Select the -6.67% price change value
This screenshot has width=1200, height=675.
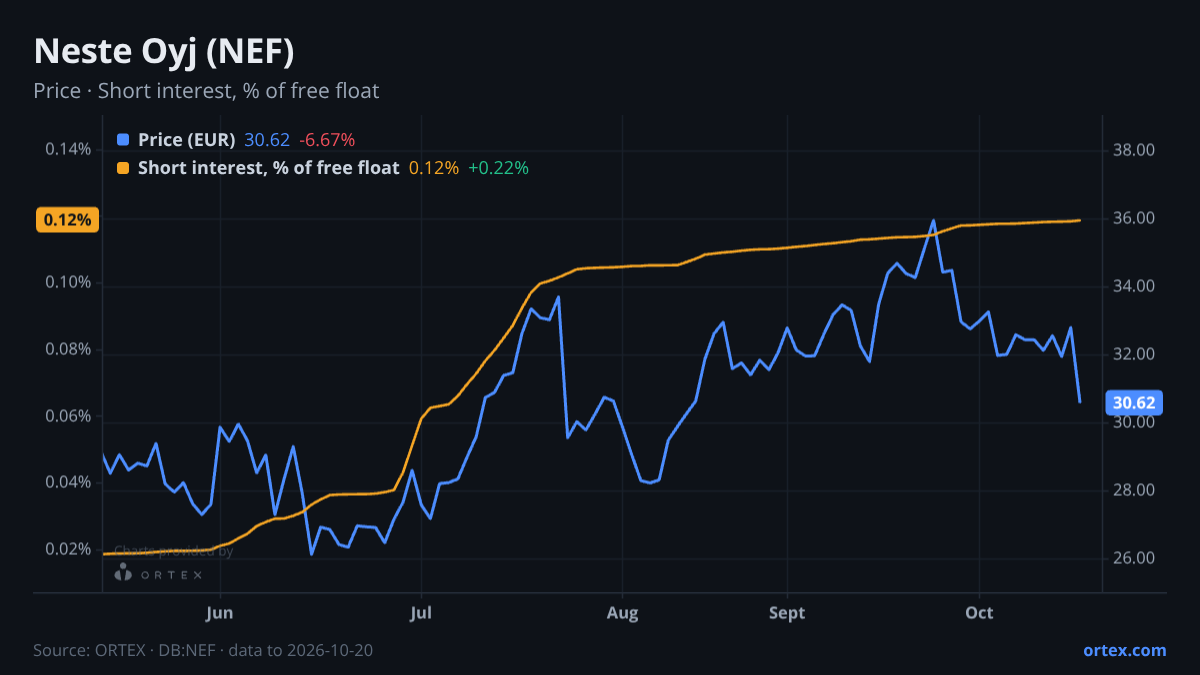click(327, 140)
